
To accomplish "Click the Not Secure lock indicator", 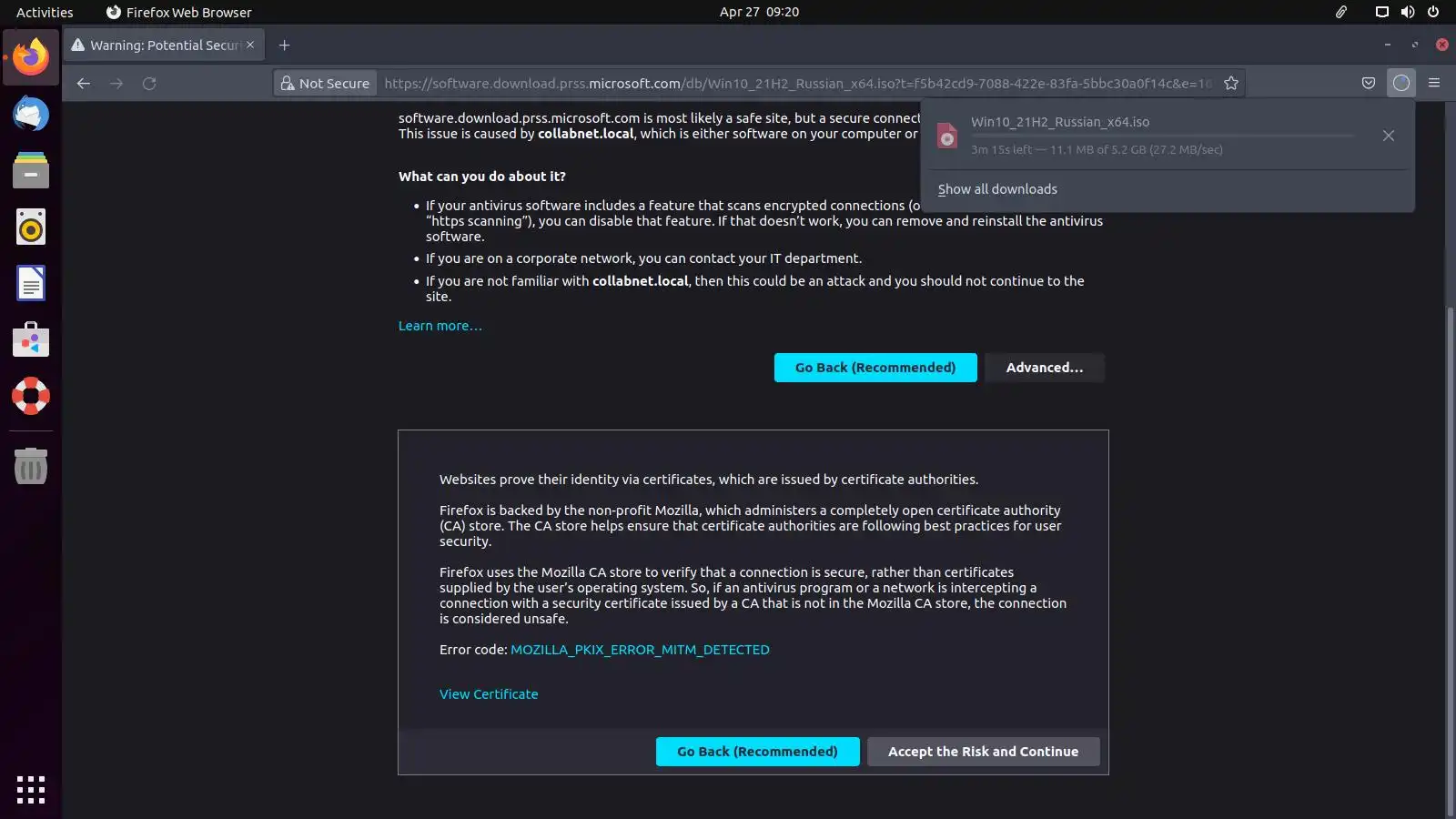I will [x=326, y=83].
